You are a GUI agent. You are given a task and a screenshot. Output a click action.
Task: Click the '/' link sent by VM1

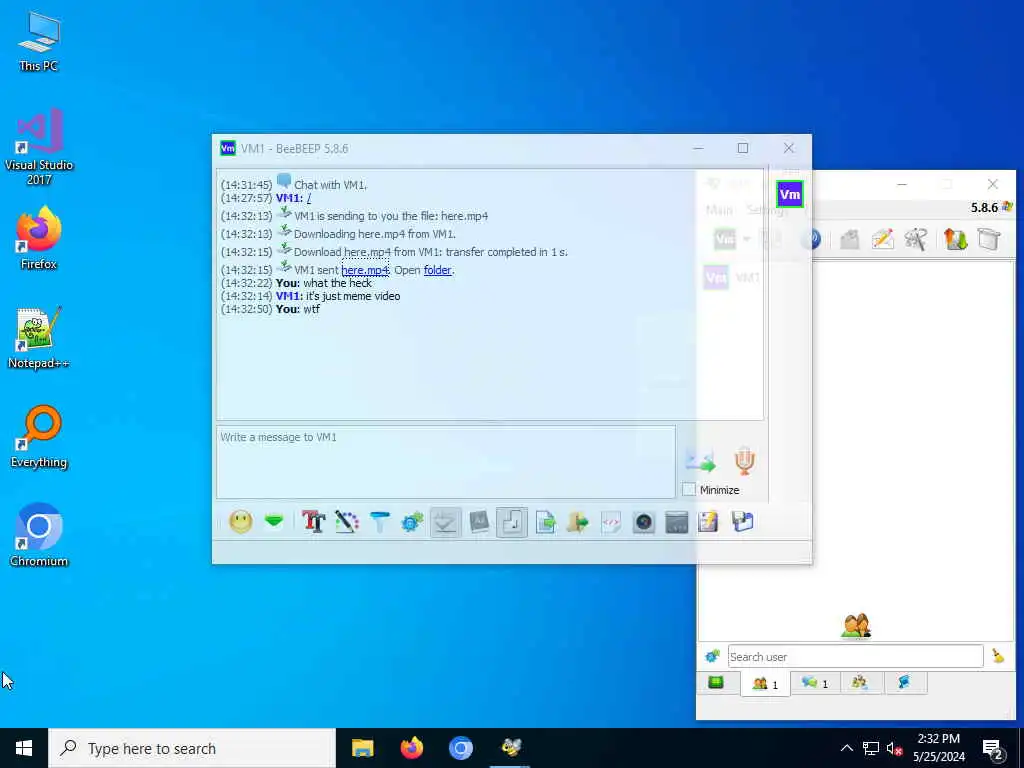(x=309, y=198)
